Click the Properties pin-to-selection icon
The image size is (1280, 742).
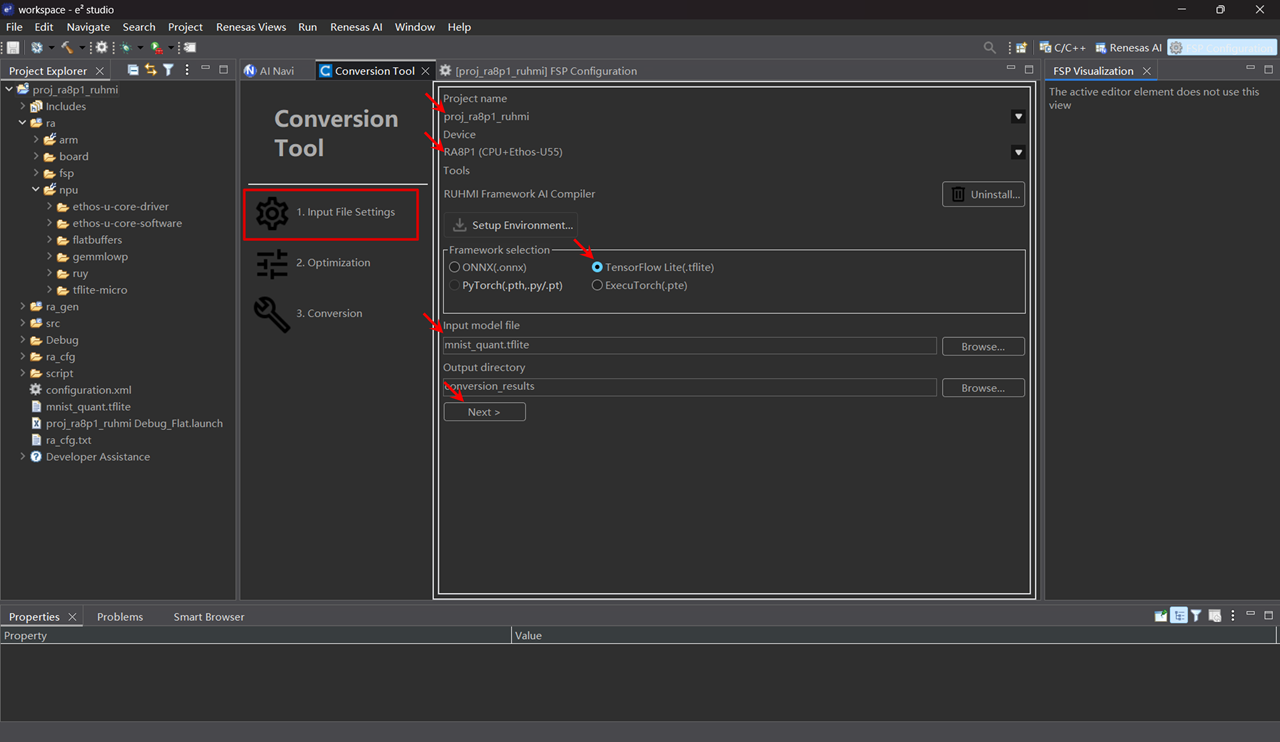pyautogui.click(x=1161, y=616)
